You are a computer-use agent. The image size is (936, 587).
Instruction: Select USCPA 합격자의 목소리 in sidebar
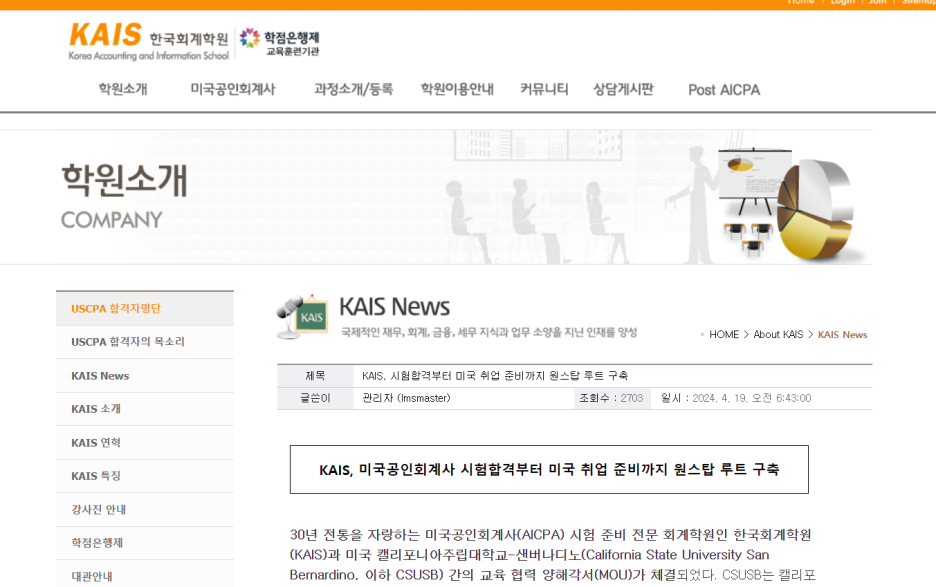pos(145,342)
